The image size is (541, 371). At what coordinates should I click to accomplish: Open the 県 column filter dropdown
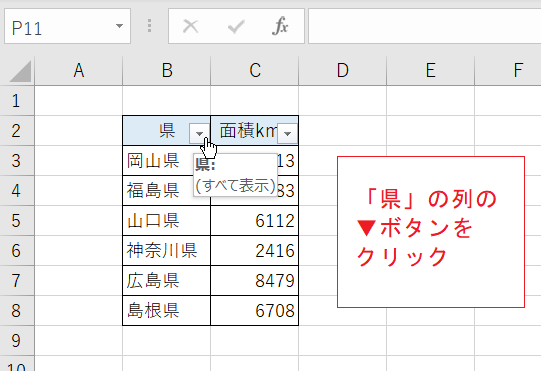pyautogui.click(x=199, y=133)
